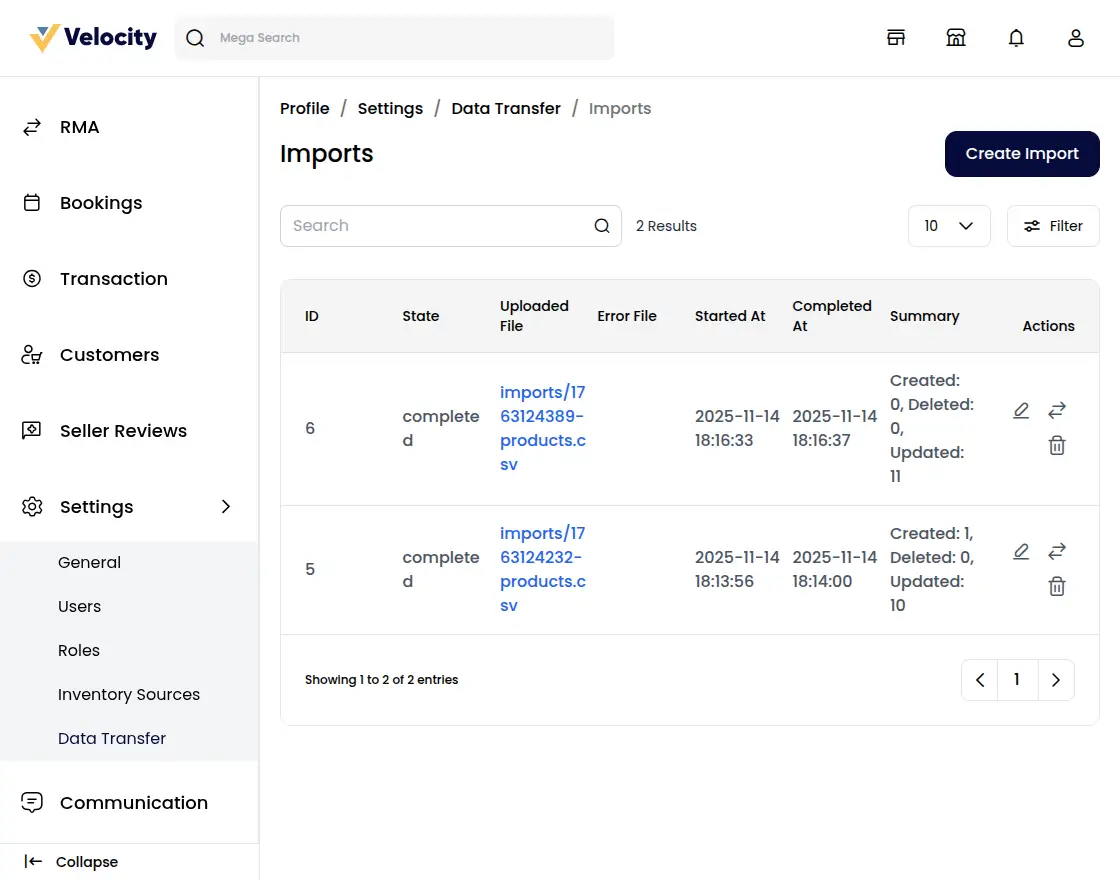Open the storefront icon in the header

click(x=956, y=36)
